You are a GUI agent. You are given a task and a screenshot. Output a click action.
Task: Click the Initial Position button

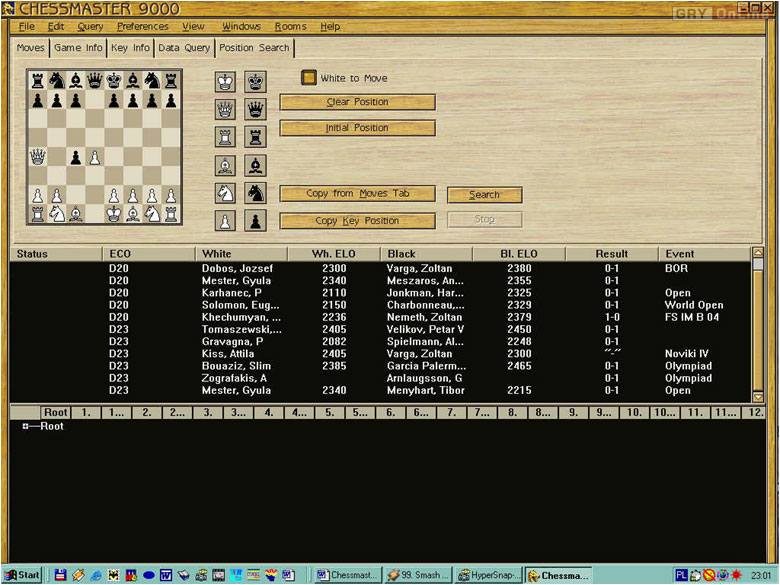pyautogui.click(x=358, y=128)
